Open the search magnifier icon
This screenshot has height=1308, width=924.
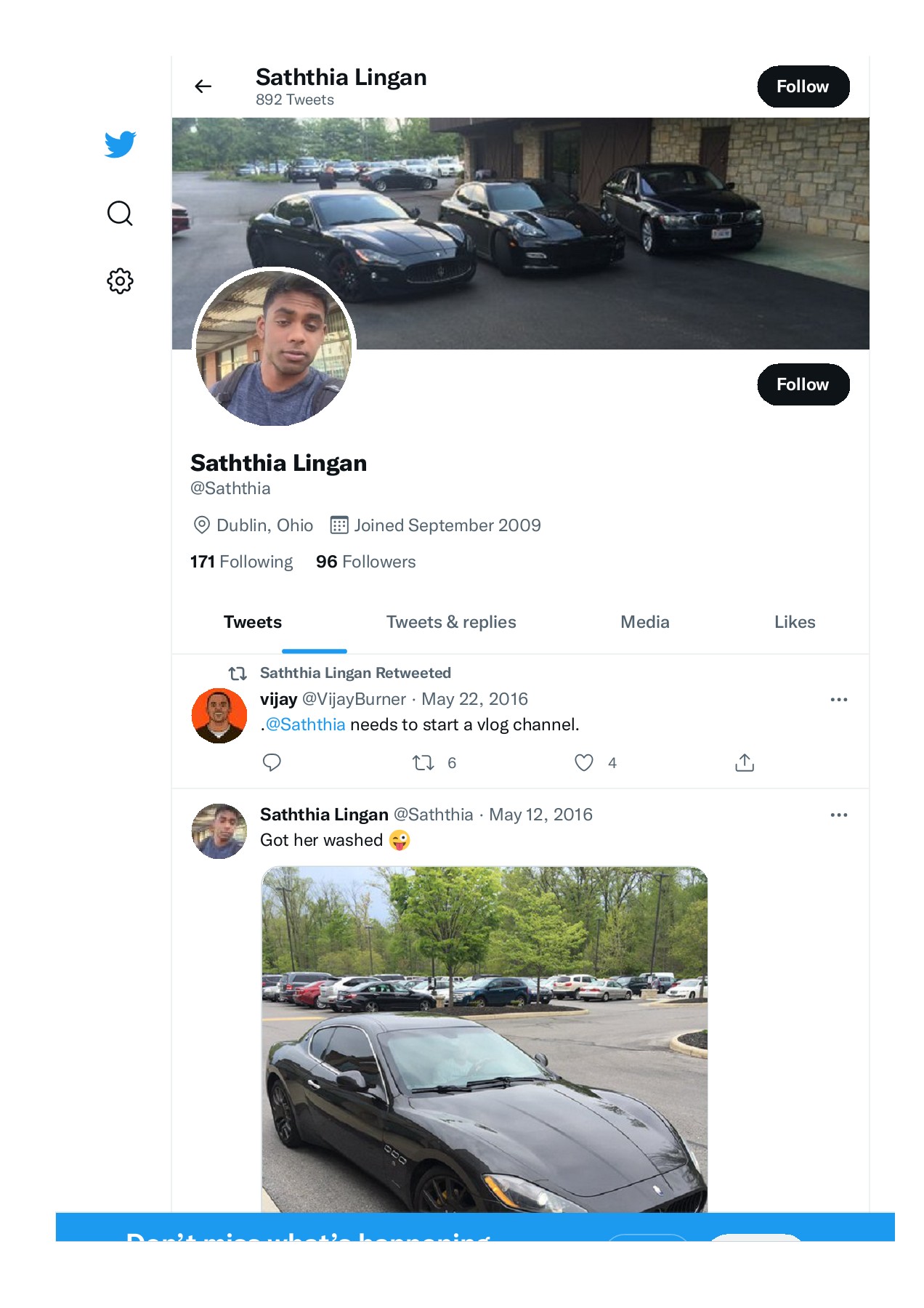point(120,214)
